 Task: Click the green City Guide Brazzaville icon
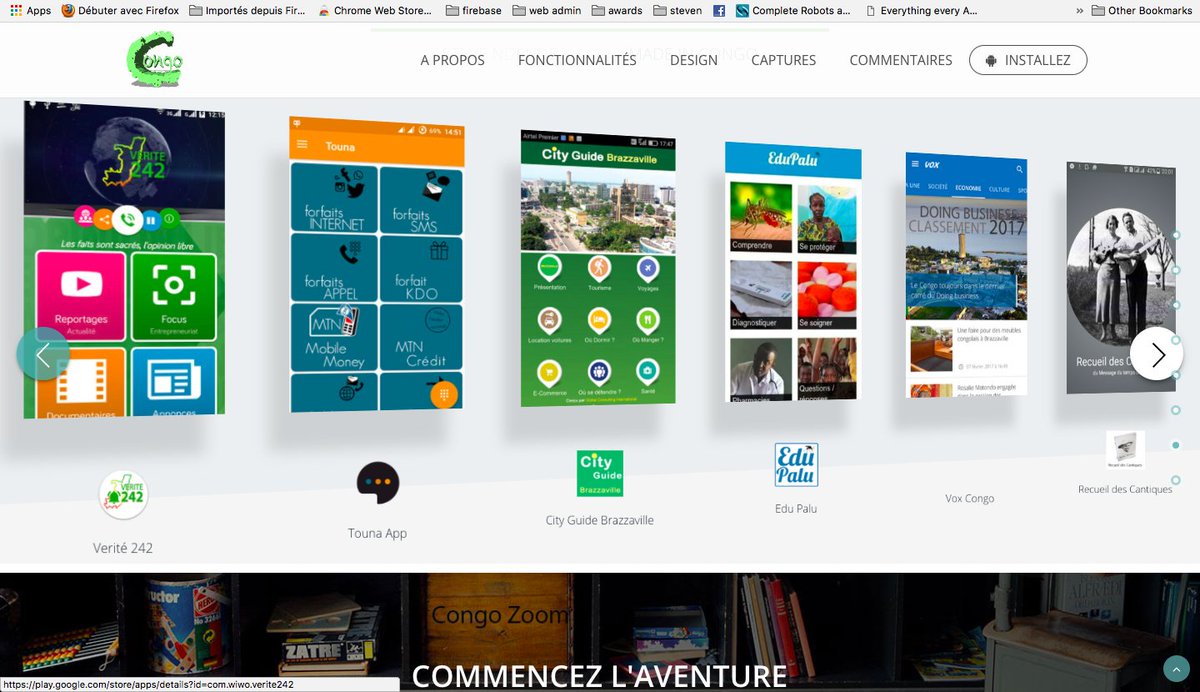600,473
